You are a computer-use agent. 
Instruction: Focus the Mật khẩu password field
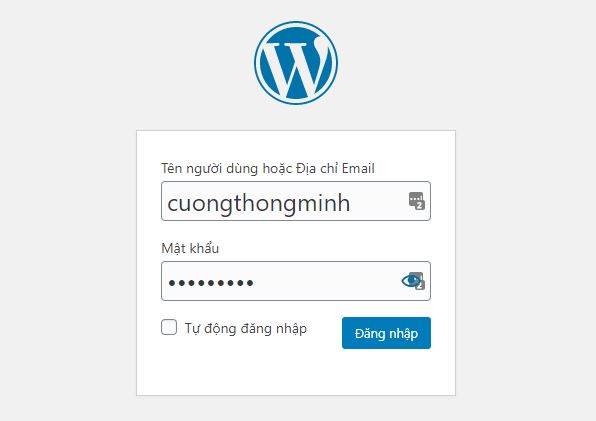(296, 281)
